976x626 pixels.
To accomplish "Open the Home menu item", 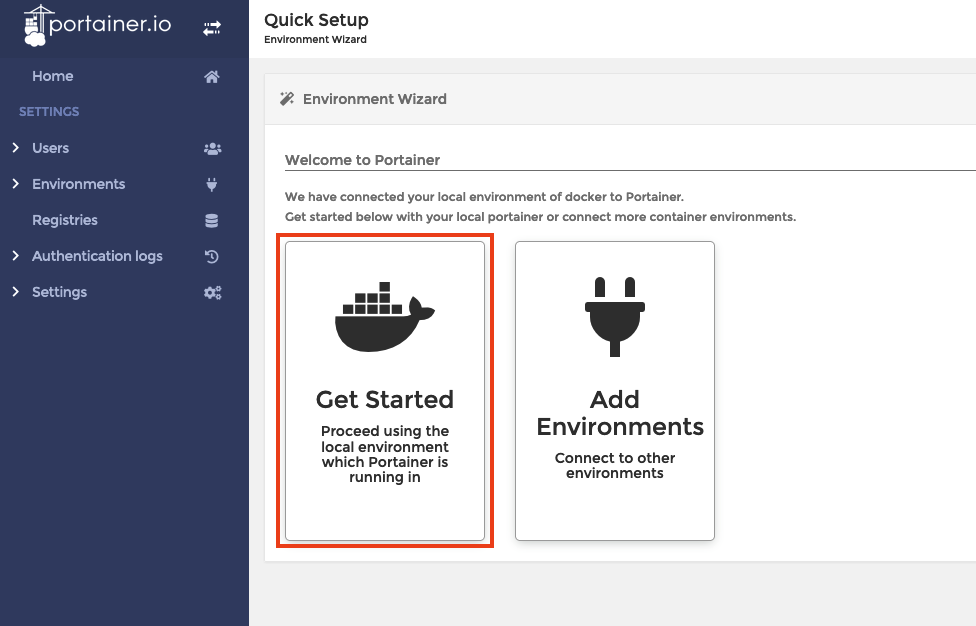I will pos(53,76).
